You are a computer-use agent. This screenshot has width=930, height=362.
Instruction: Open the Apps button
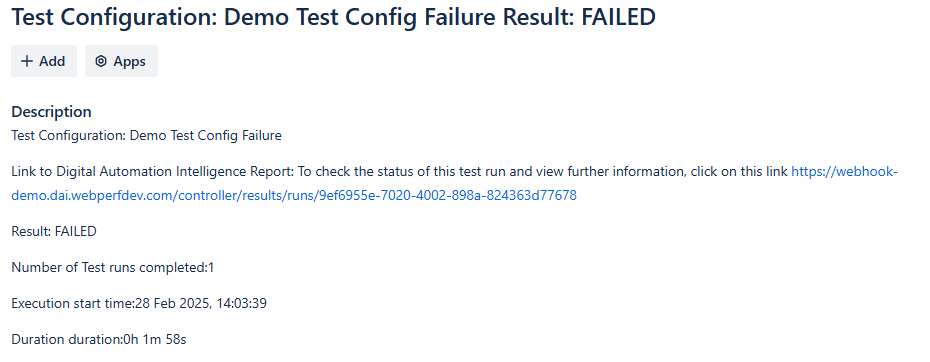coord(122,61)
